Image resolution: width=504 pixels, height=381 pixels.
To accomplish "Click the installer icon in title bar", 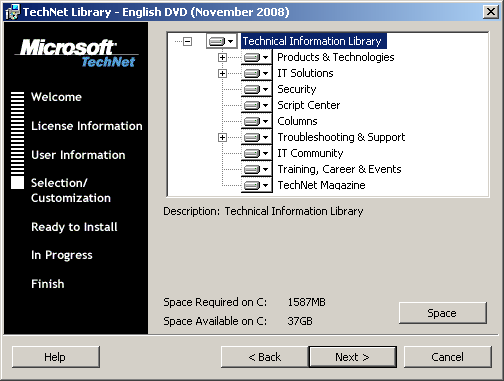I will (x=12, y=12).
